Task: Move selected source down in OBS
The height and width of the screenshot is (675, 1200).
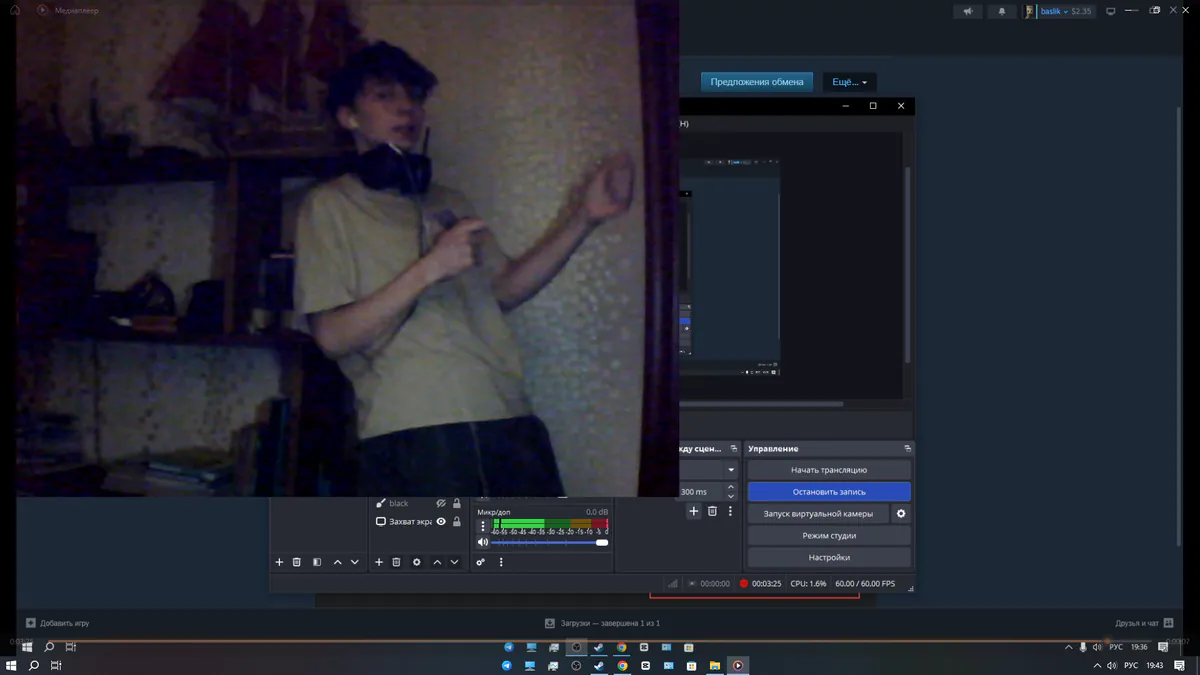Action: [x=454, y=562]
